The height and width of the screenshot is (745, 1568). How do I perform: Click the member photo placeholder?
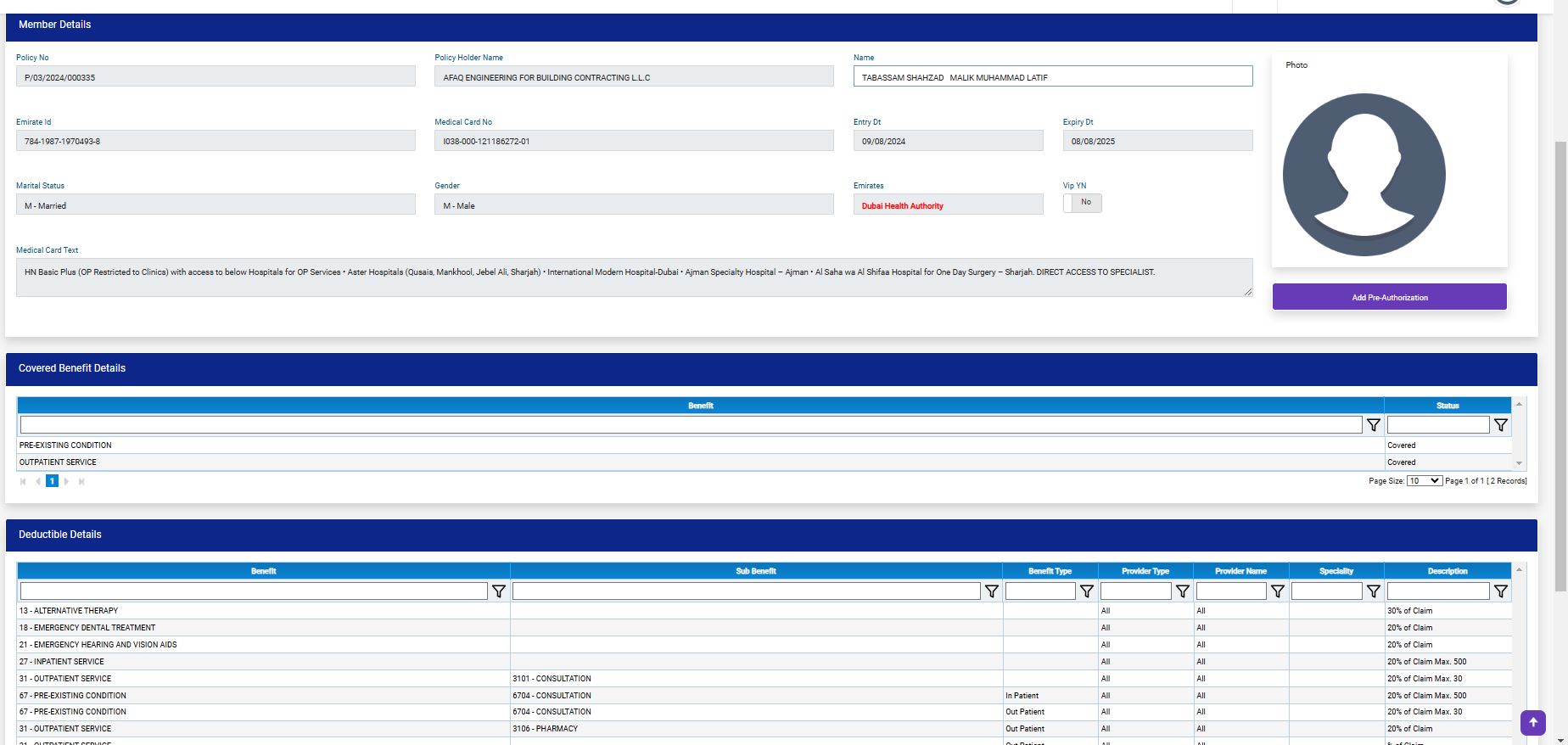point(1364,175)
